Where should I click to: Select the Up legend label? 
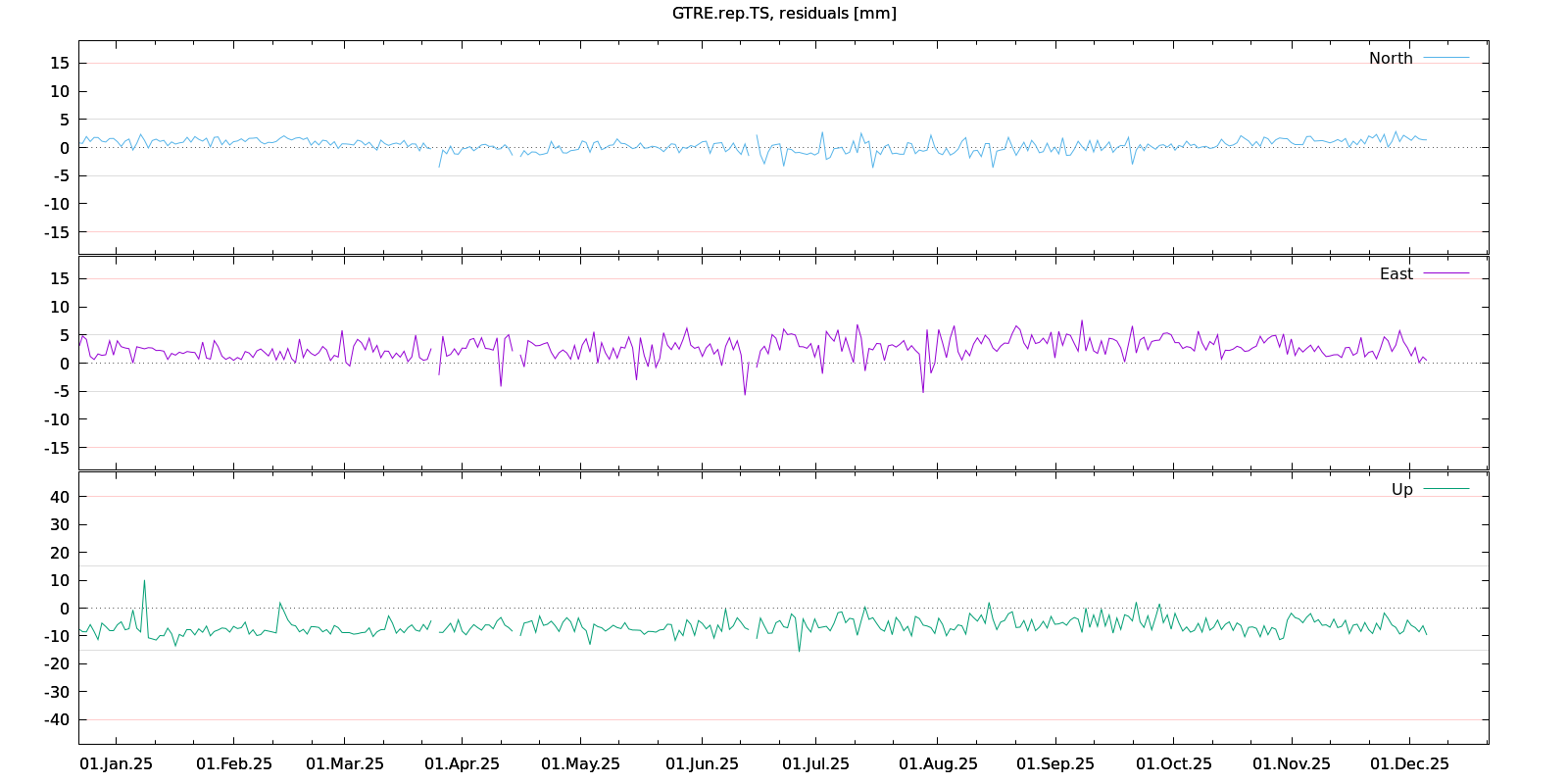1401,489
